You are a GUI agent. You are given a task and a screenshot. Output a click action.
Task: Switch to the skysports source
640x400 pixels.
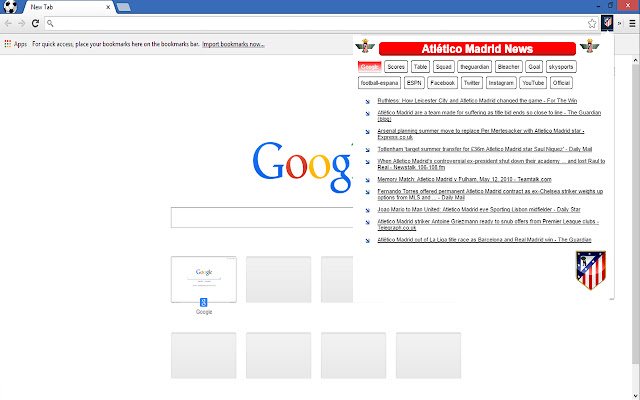562,67
